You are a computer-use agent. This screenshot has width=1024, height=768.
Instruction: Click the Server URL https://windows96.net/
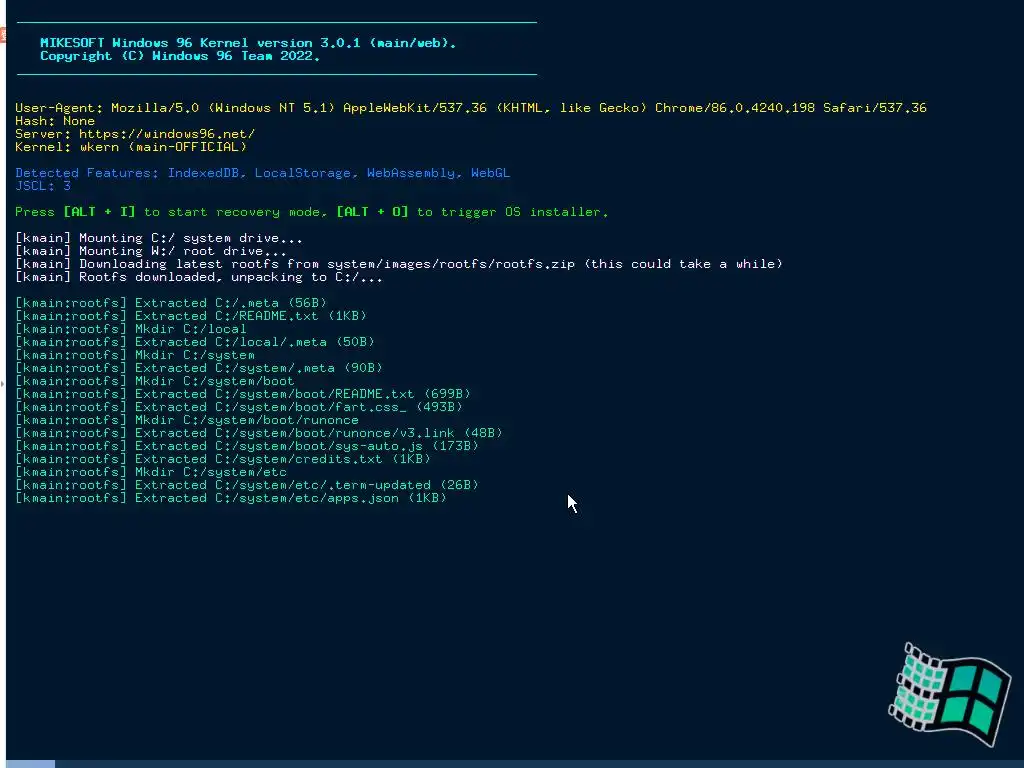click(x=167, y=134)
